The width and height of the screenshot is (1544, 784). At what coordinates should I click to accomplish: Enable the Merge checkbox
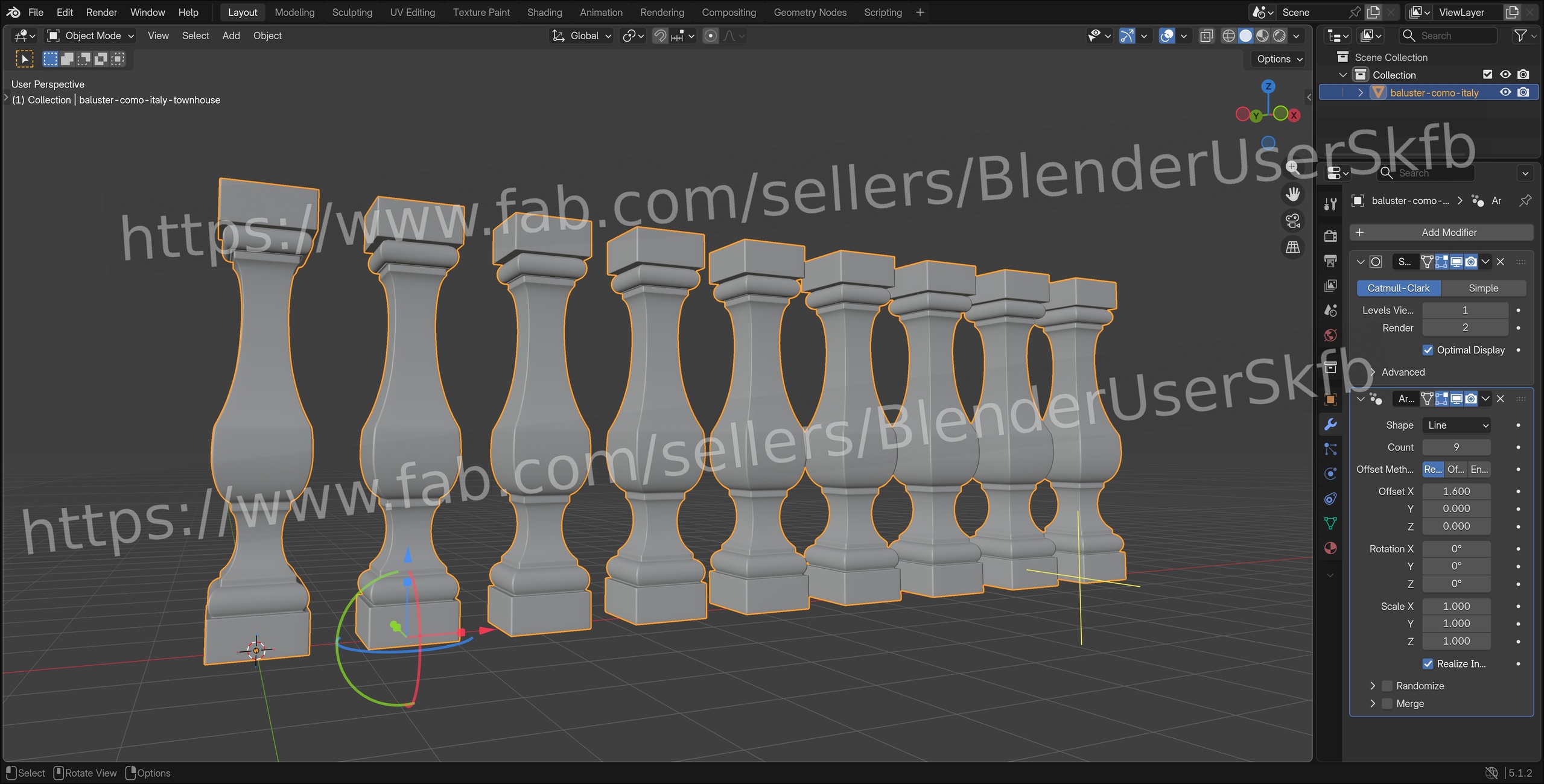(x=1387, y=704)
